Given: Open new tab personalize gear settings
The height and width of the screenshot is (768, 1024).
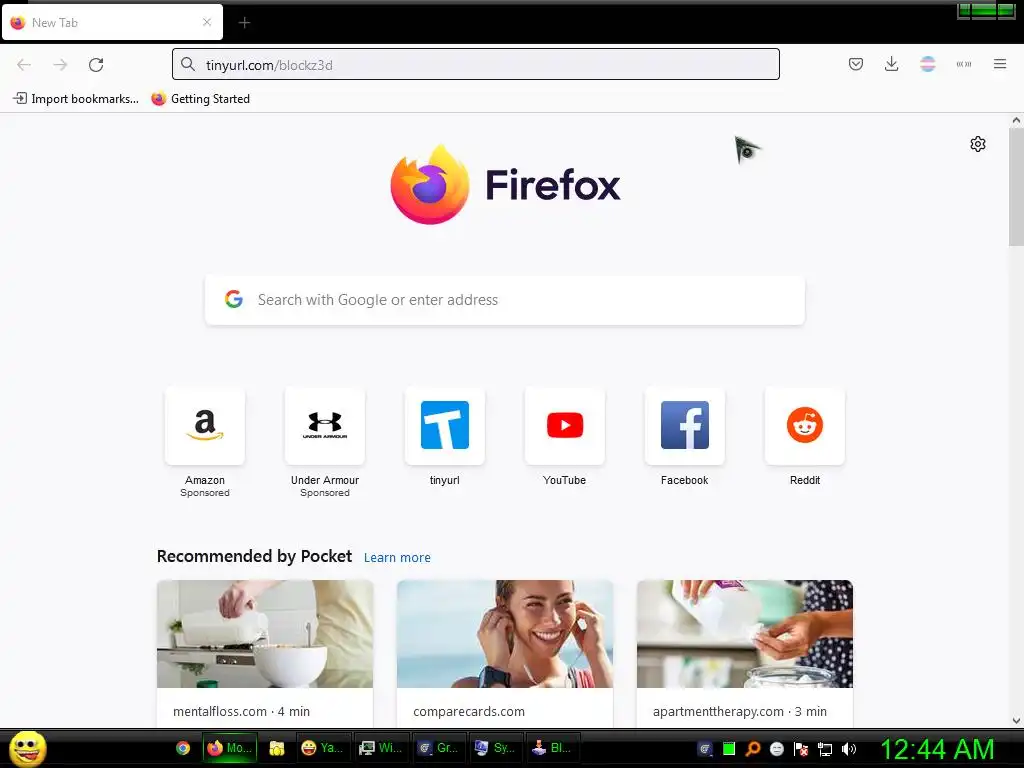Looking at the screenshot, I should [x=978, y=144].
